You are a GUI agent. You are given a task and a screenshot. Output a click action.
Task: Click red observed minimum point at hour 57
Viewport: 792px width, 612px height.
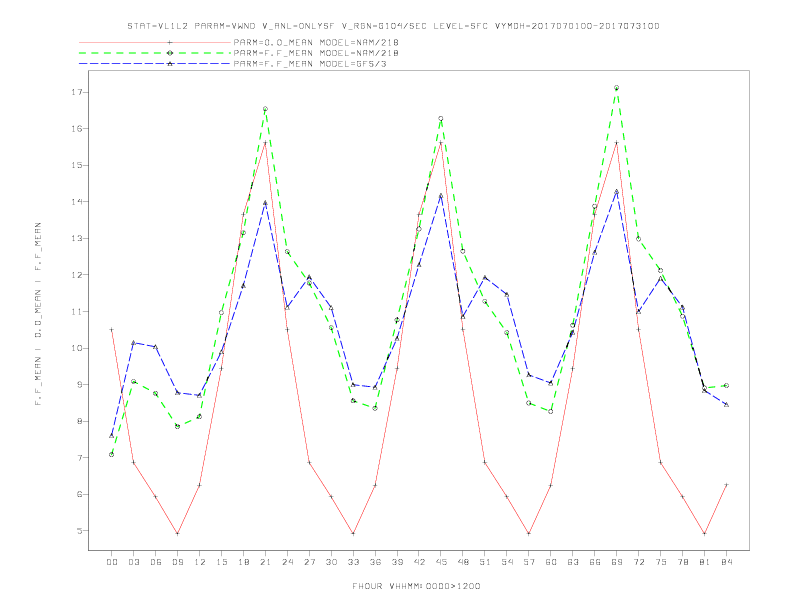529,533
